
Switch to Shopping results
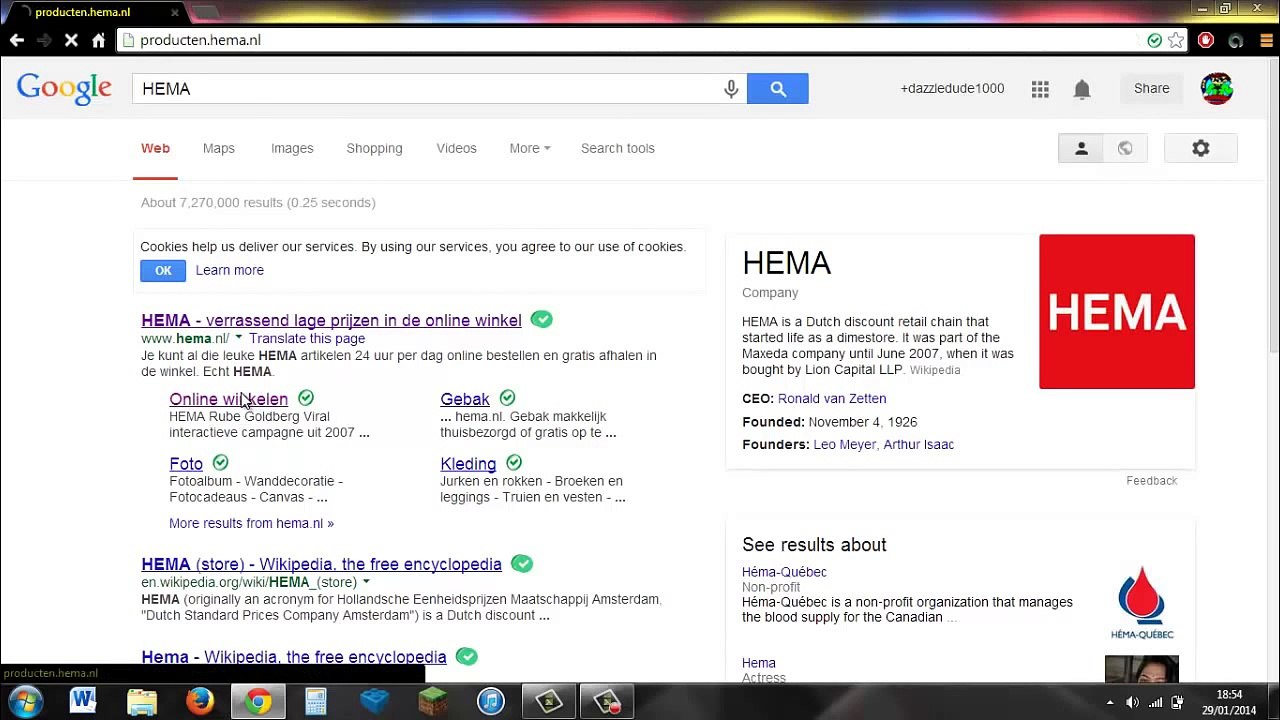(374, 148)
